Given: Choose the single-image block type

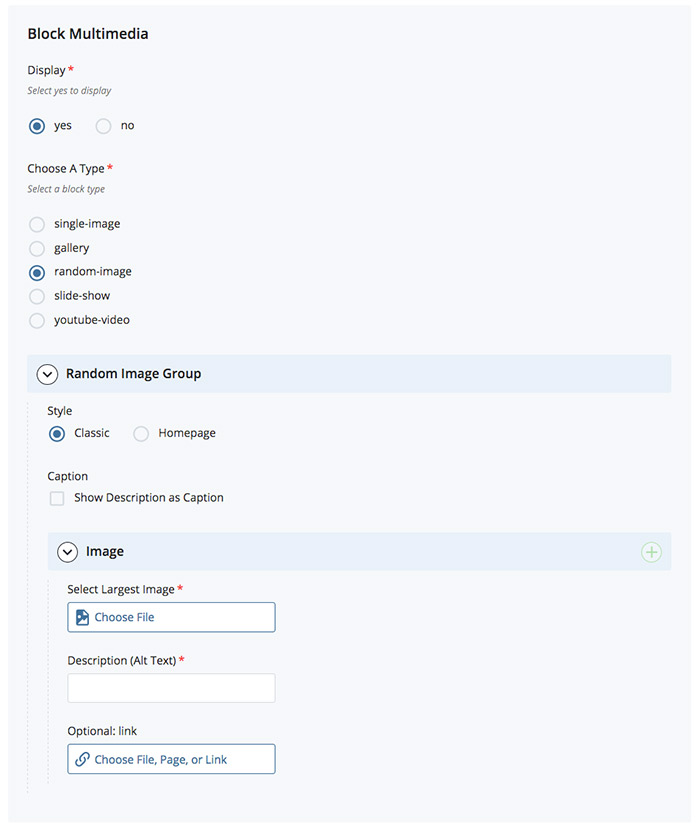Looking at the screenshot, I should click(37, 224).
